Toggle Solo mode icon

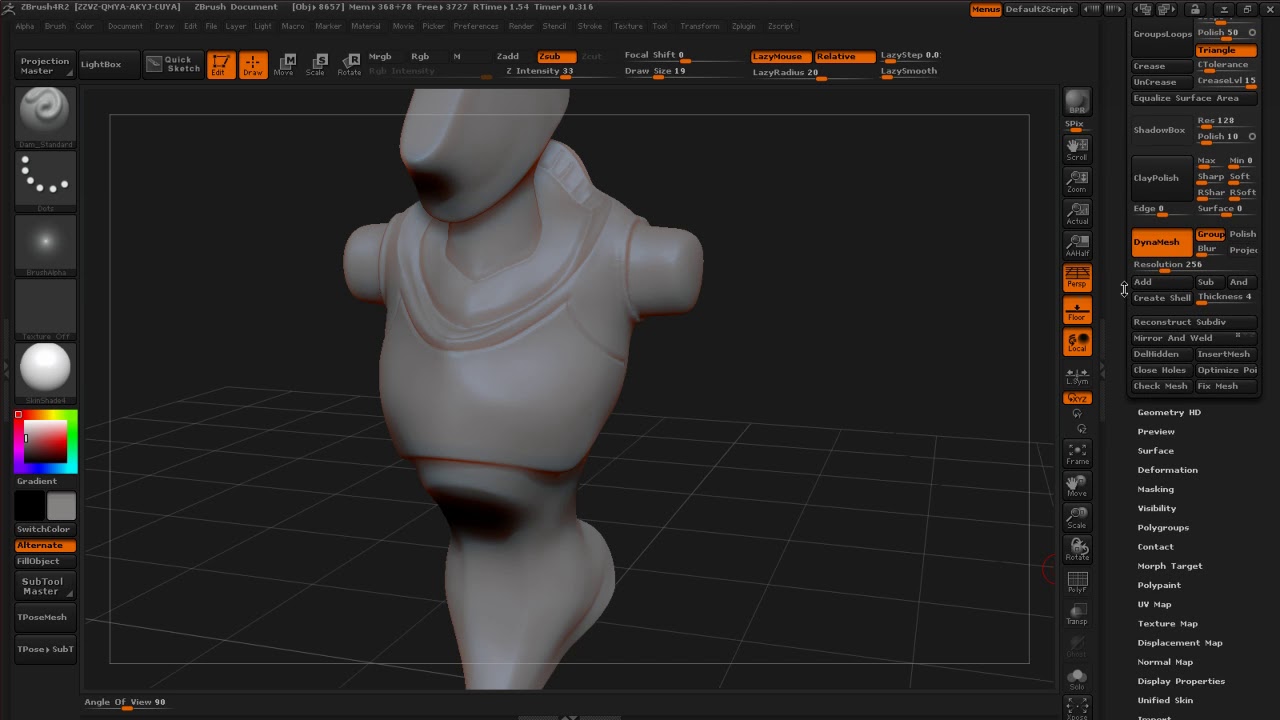[x=1077, y=678]
